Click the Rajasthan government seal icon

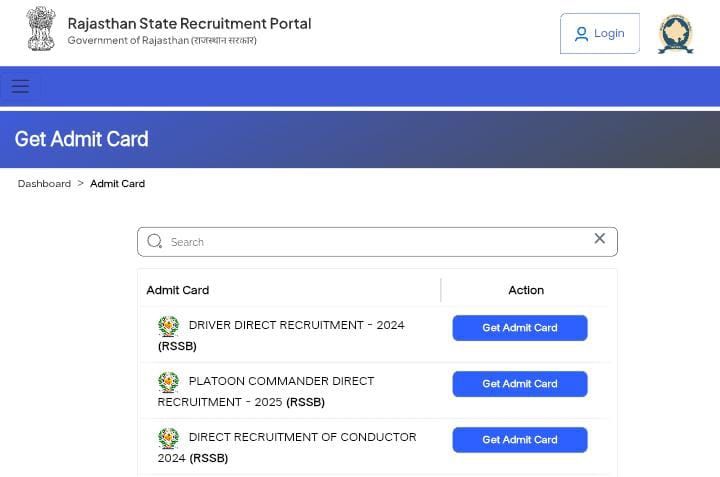click(676, 34)
